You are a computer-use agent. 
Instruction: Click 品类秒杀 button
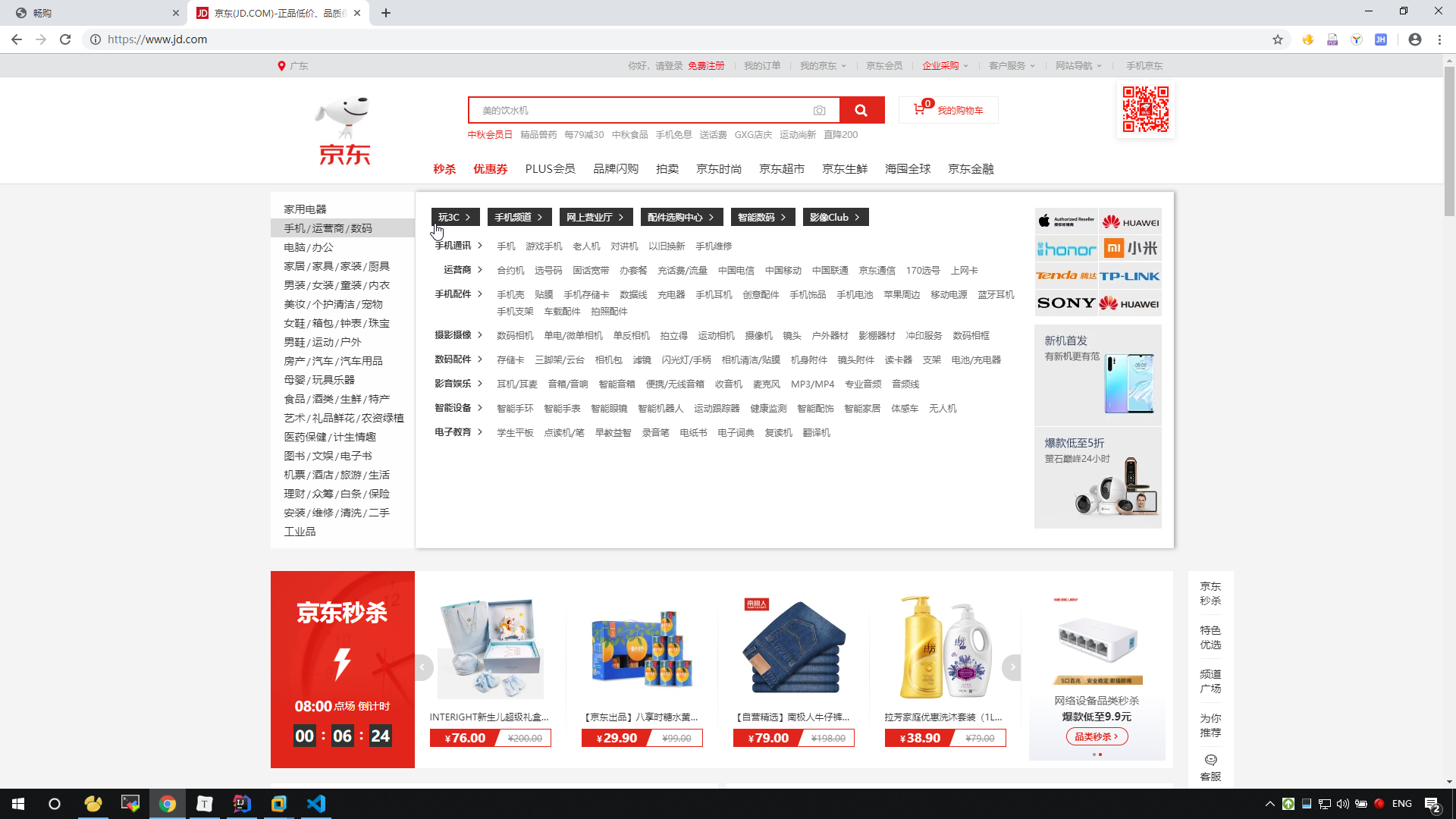pyautogui.click(x=1097, y=736)
